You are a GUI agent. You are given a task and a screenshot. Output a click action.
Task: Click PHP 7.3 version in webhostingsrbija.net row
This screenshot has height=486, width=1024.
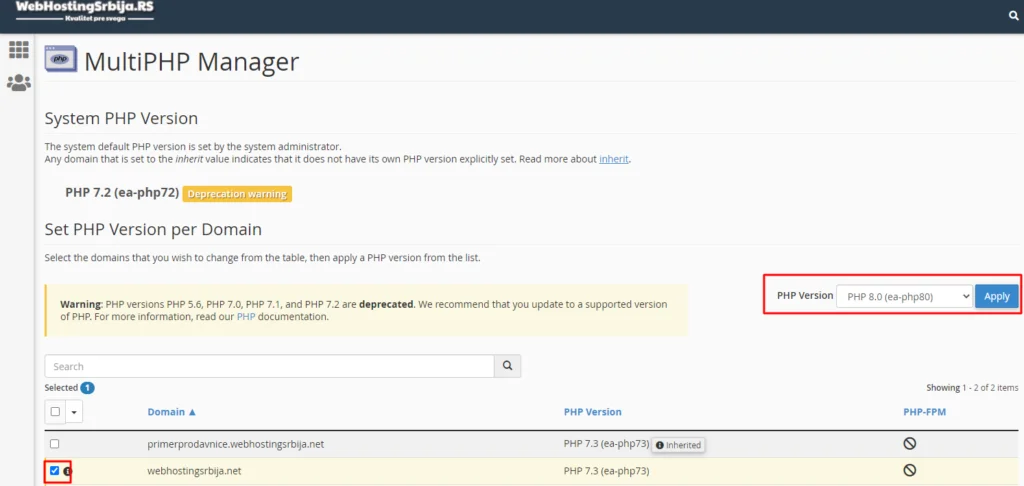pos(606,471)
